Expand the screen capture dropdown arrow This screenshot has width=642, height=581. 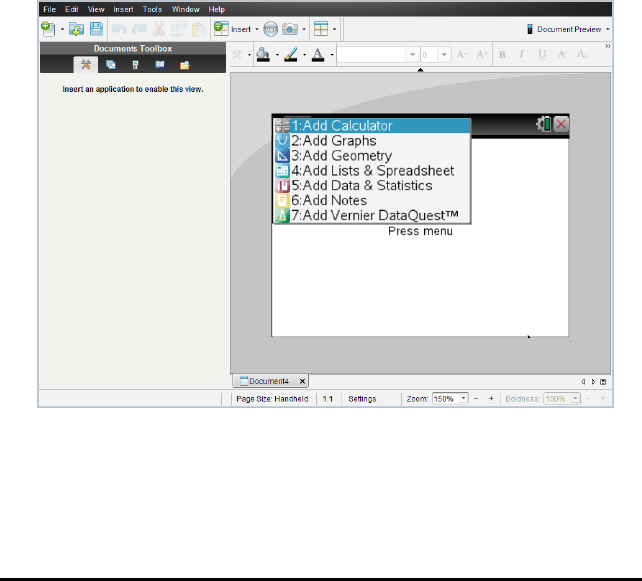point(304,29)
